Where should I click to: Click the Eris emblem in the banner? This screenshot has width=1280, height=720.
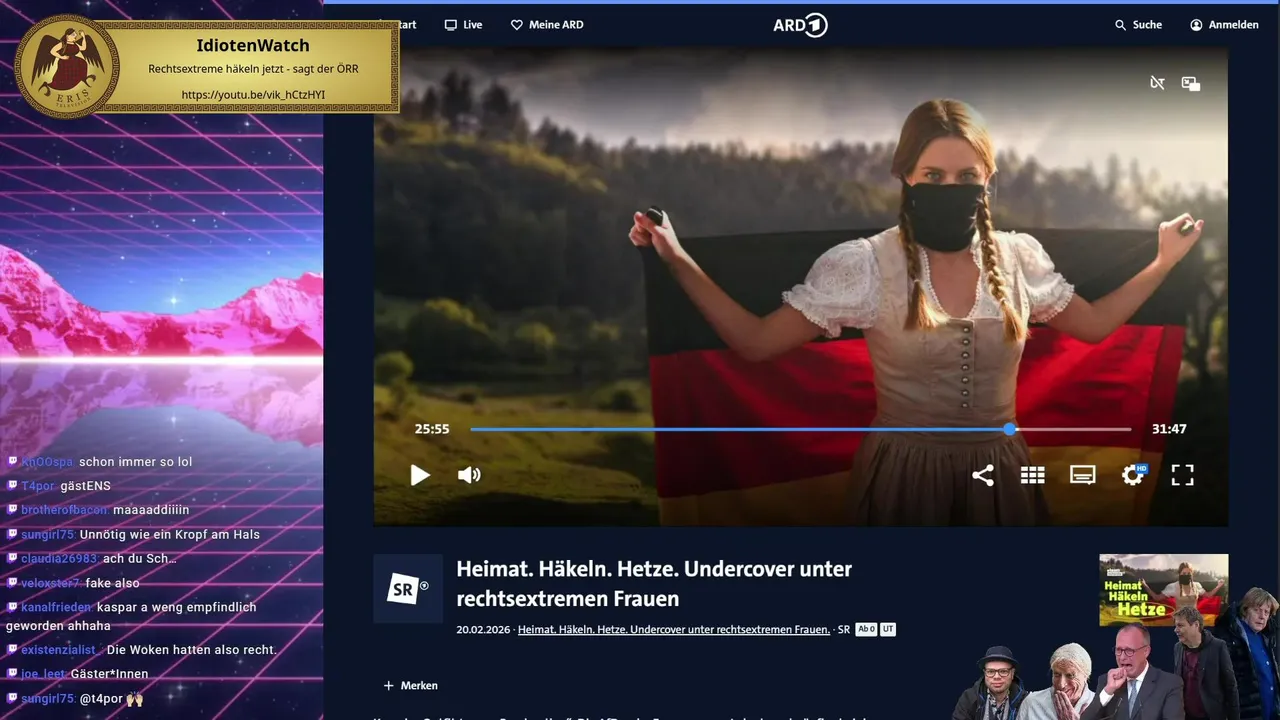pyautogui.click(x=68, y=67)
